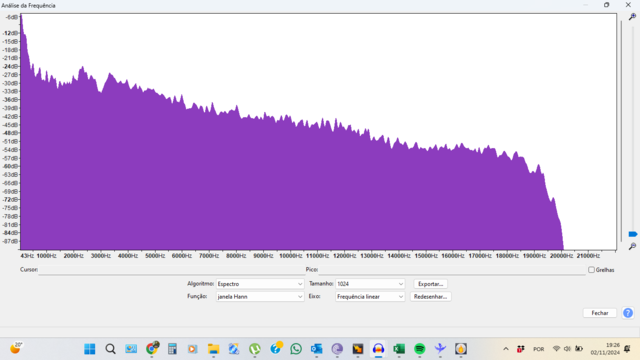Open Excel from the taskbar
The height and width of the screenshot is (360, 640).
(399, 349)
